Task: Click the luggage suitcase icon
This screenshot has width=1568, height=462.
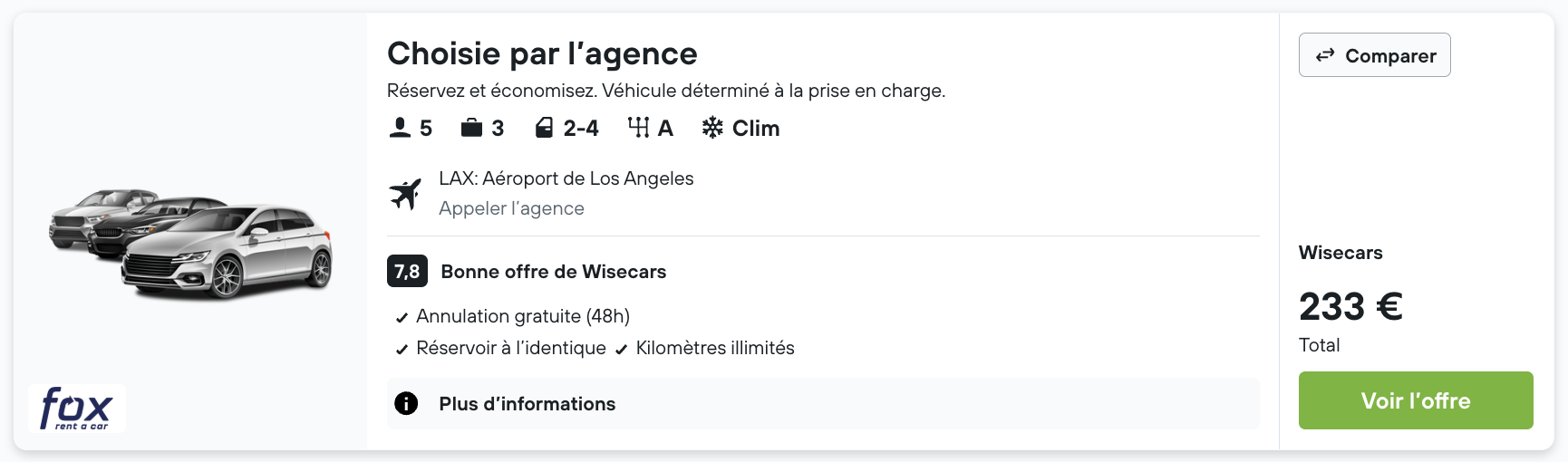Action: 471,128
